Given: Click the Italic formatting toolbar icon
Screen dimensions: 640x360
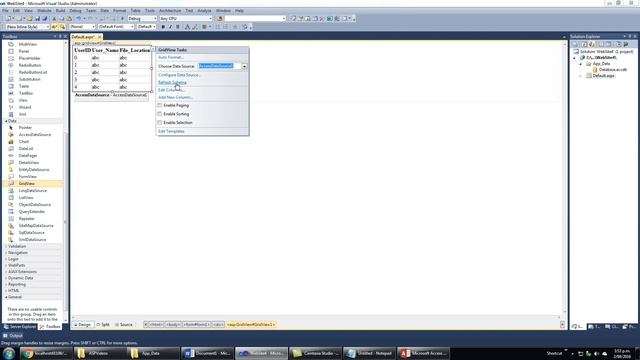Looking at the screenshot, I should 170,27.
